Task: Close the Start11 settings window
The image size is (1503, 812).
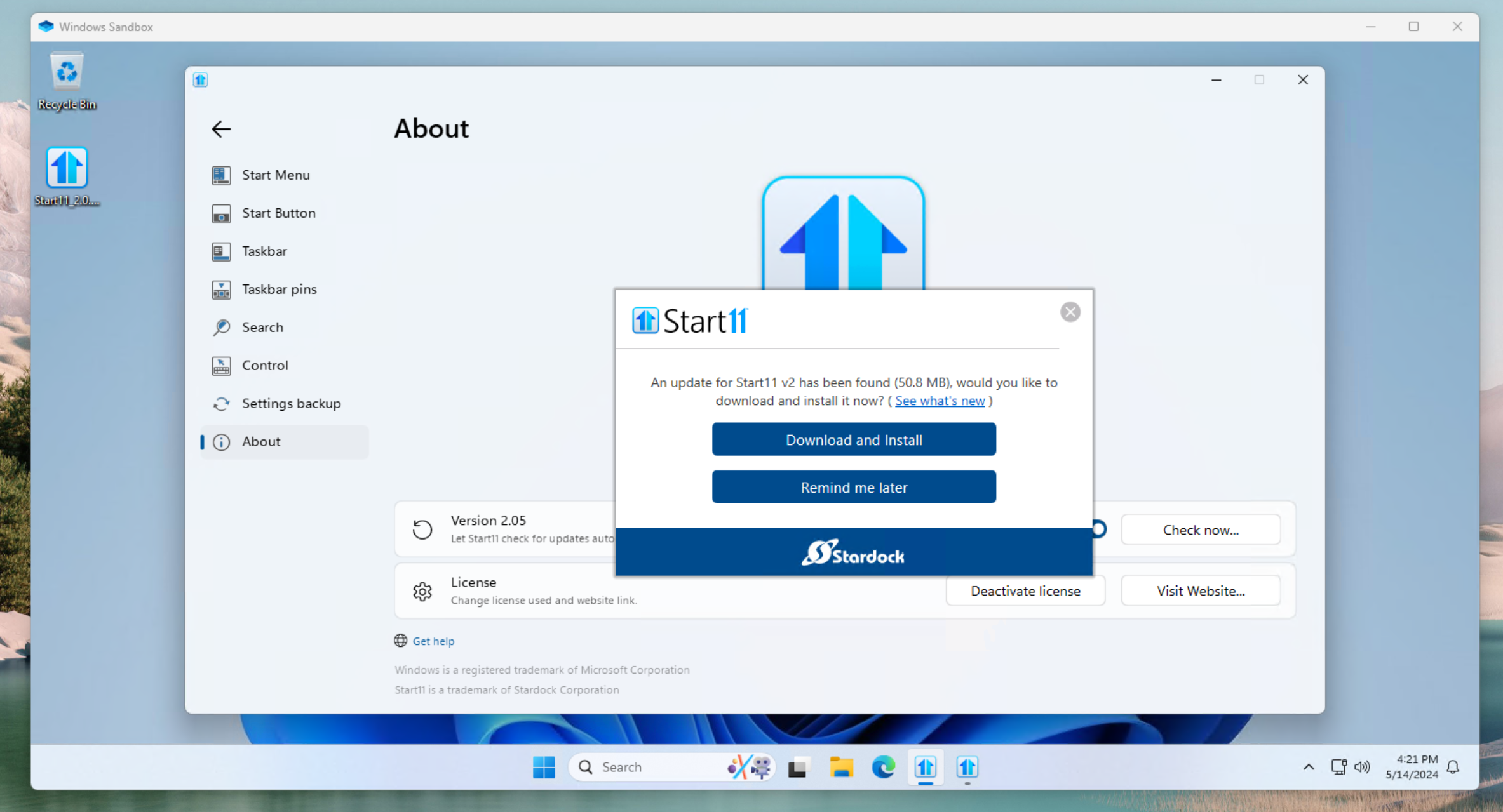Action: coord(1303,79)
